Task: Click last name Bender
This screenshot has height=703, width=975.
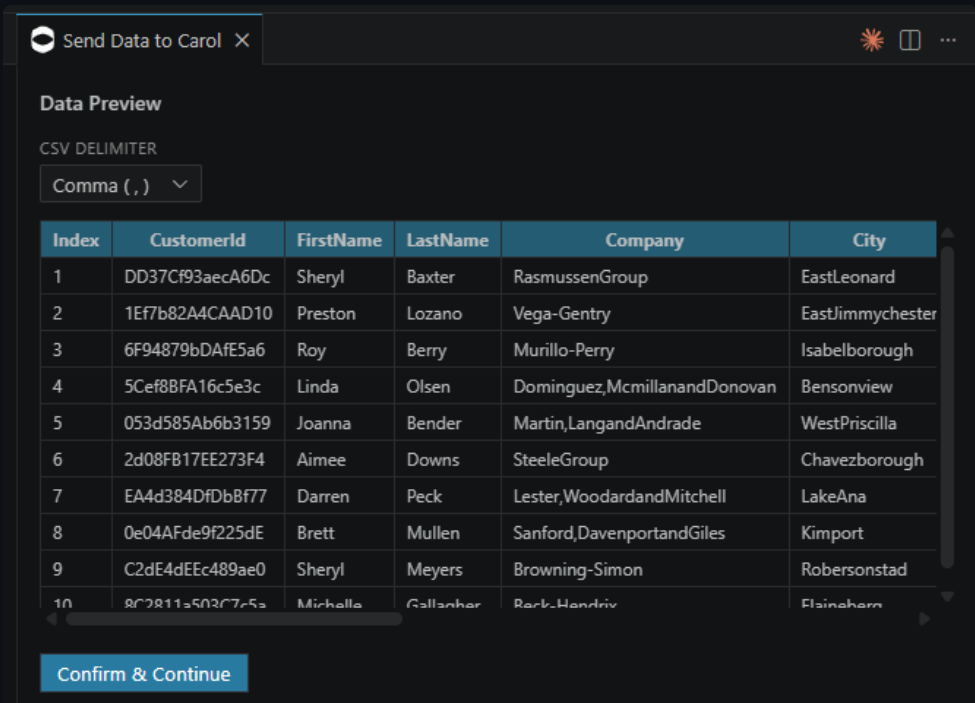Action: click(x=434, y=423)
